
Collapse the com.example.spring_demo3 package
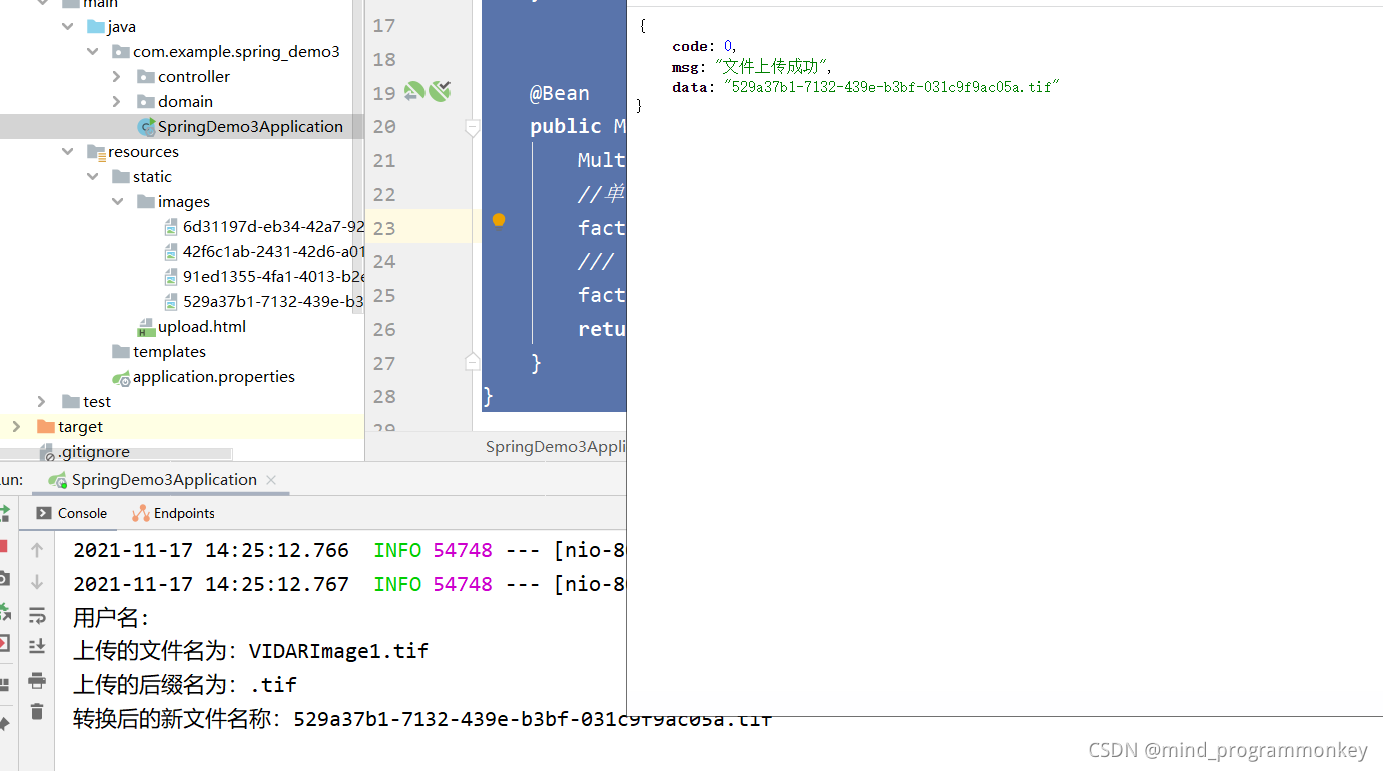[x=92, y=51]
